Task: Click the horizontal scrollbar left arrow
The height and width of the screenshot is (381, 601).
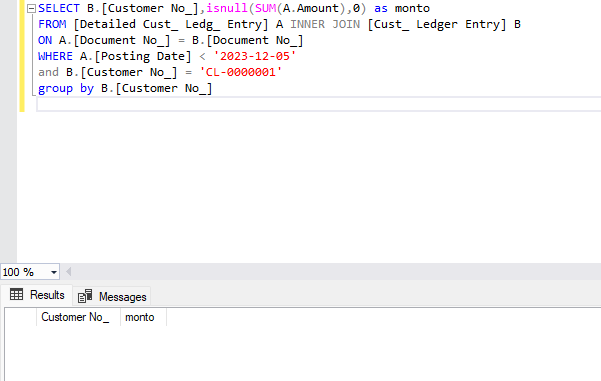Action: pyautogui.click(x=69, y=272)
